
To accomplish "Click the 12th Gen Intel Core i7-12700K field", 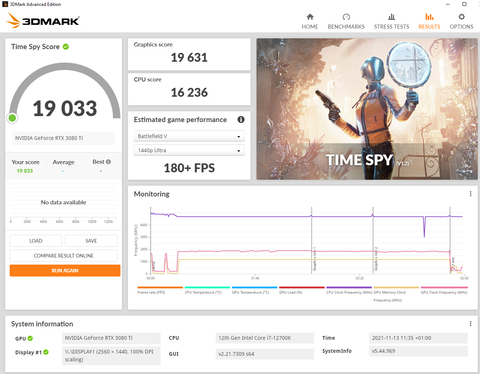I will point(265,338).
